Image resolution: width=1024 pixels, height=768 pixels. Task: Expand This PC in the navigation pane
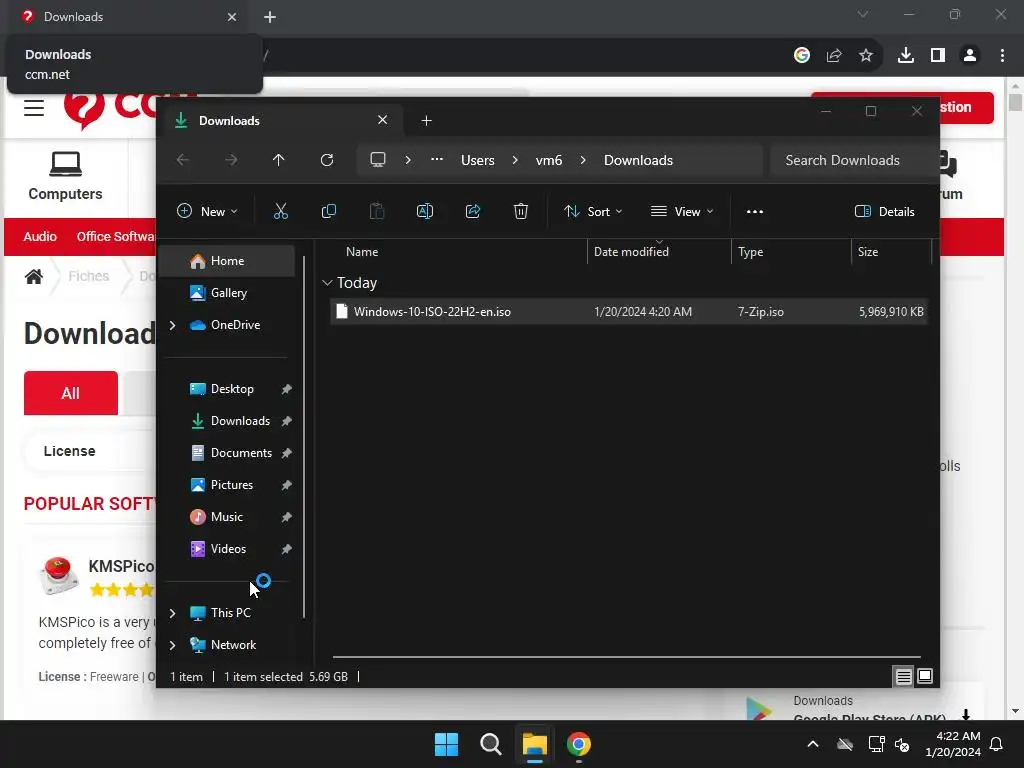pyautogui.click(x=172, y=613)
